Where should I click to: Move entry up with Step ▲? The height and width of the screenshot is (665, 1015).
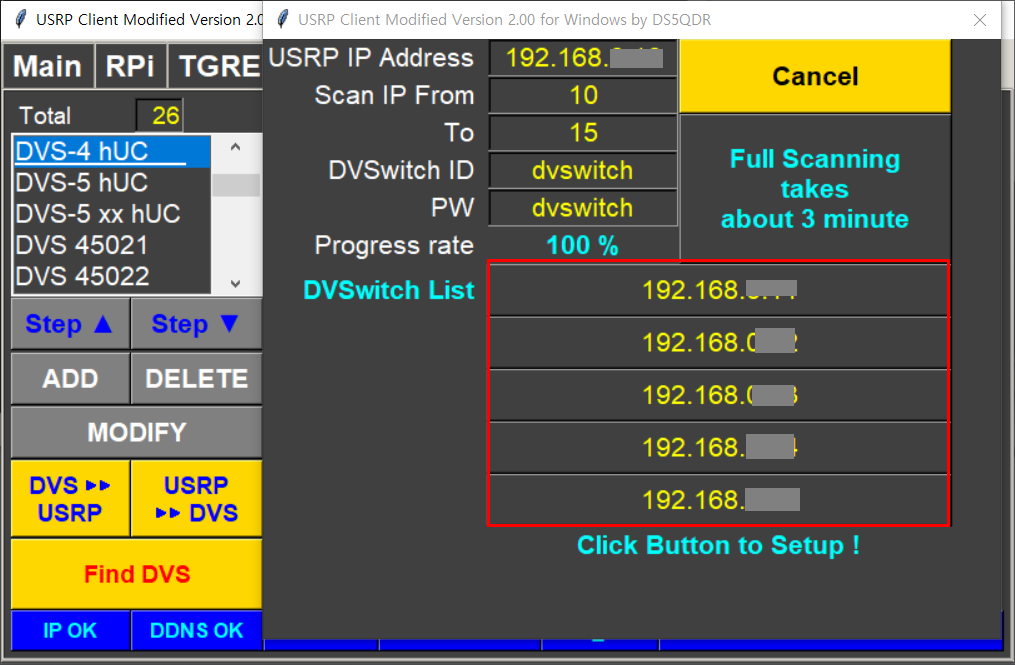pos(70,324)
